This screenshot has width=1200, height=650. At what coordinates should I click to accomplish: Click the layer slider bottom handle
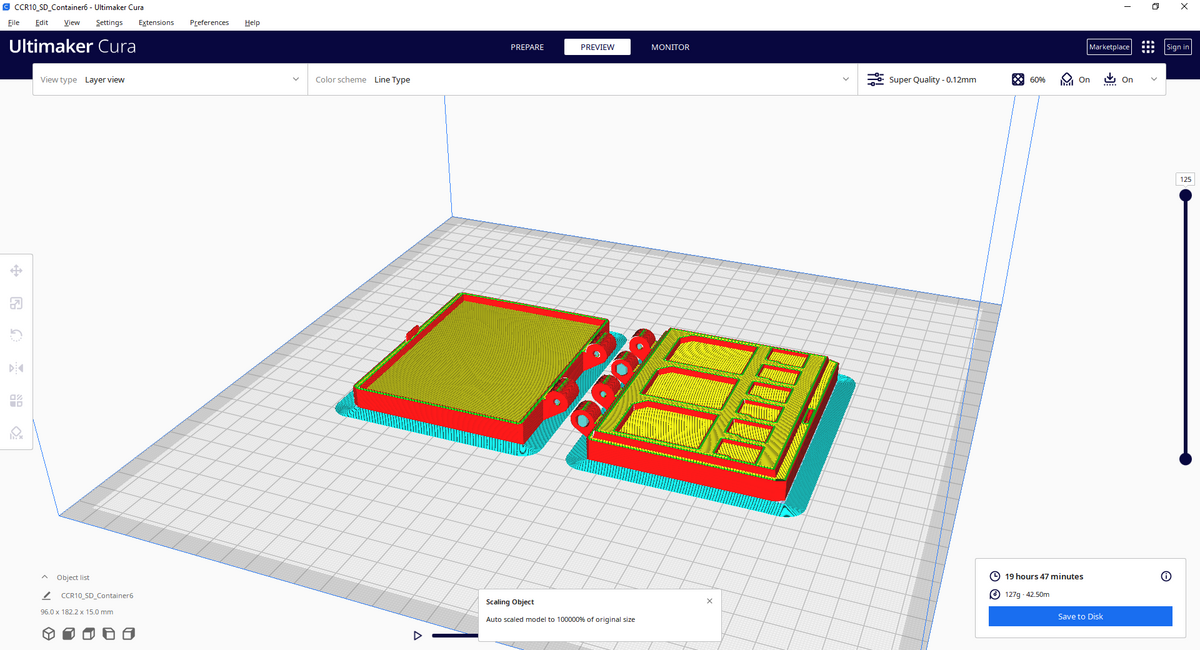tap(1186, 459)
